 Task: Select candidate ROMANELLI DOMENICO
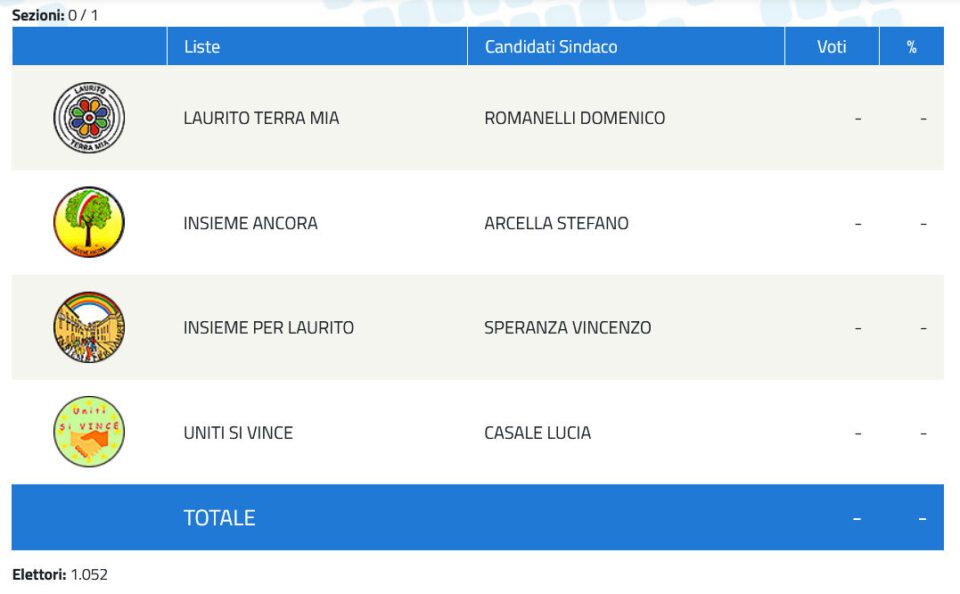[574, 118]
